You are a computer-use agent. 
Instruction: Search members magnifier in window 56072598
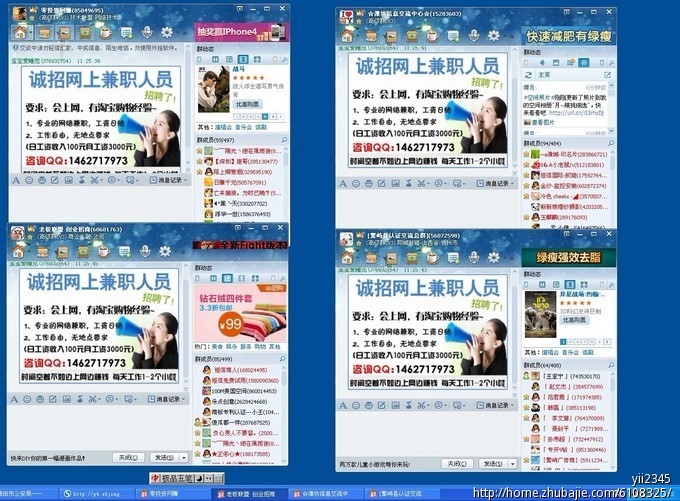point(611,365)
